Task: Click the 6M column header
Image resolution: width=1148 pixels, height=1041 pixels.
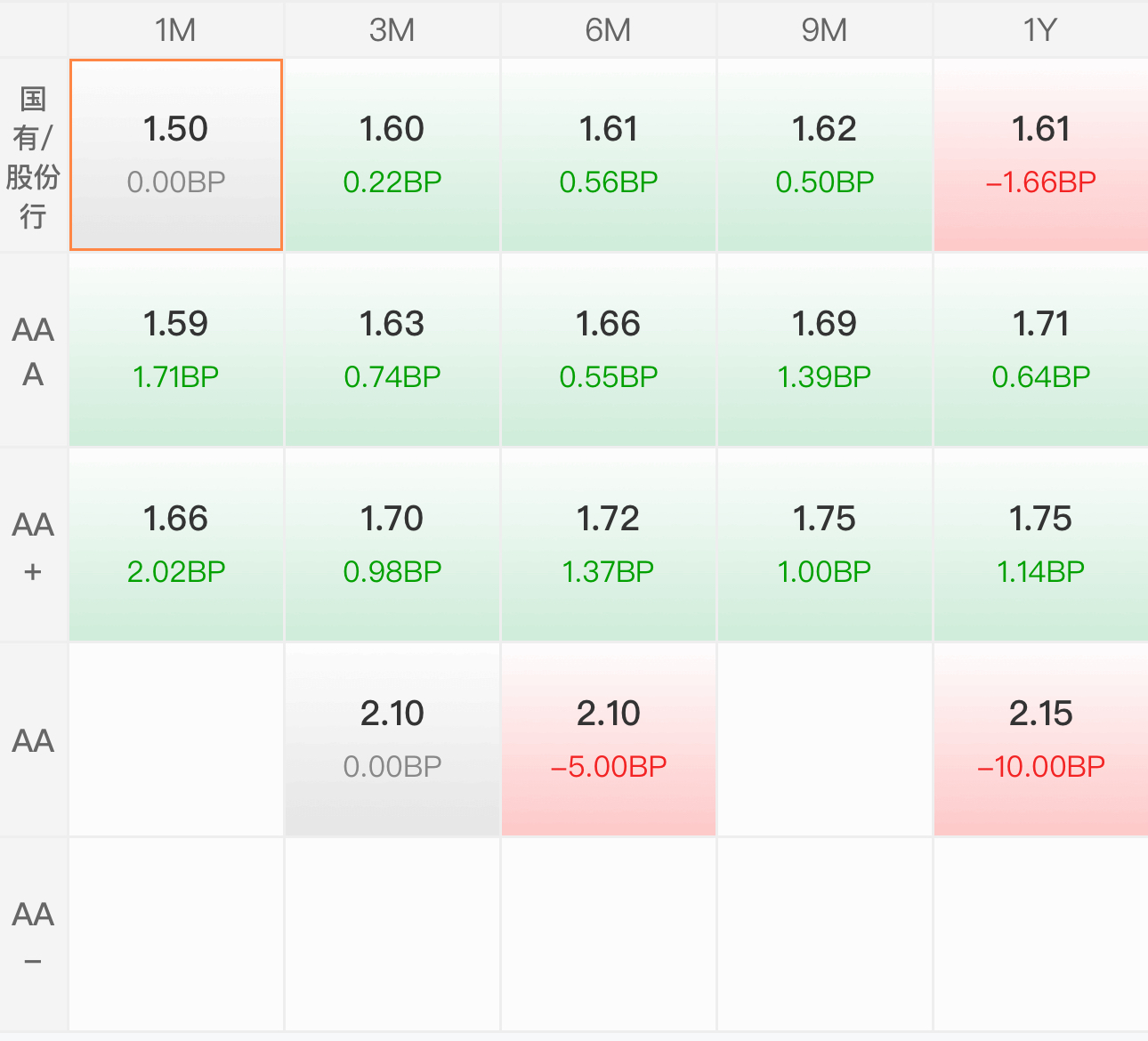Action: pyautogui.click(x=609, y=29)
